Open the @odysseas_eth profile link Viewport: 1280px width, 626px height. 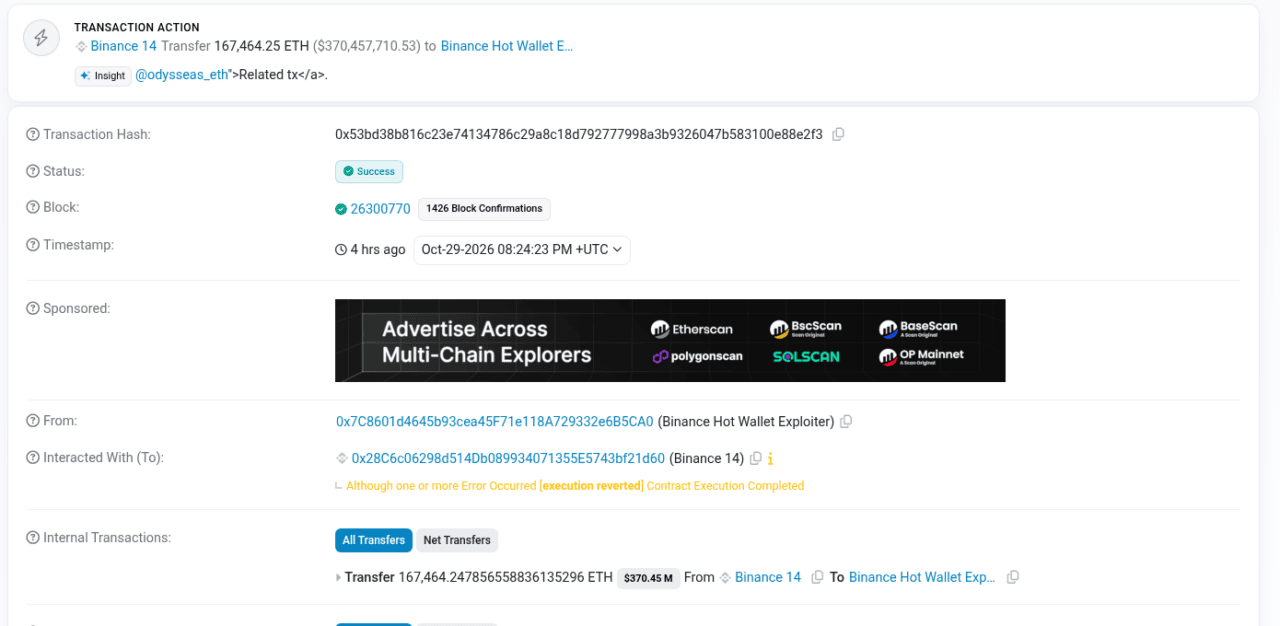click(x=182, y=75)
